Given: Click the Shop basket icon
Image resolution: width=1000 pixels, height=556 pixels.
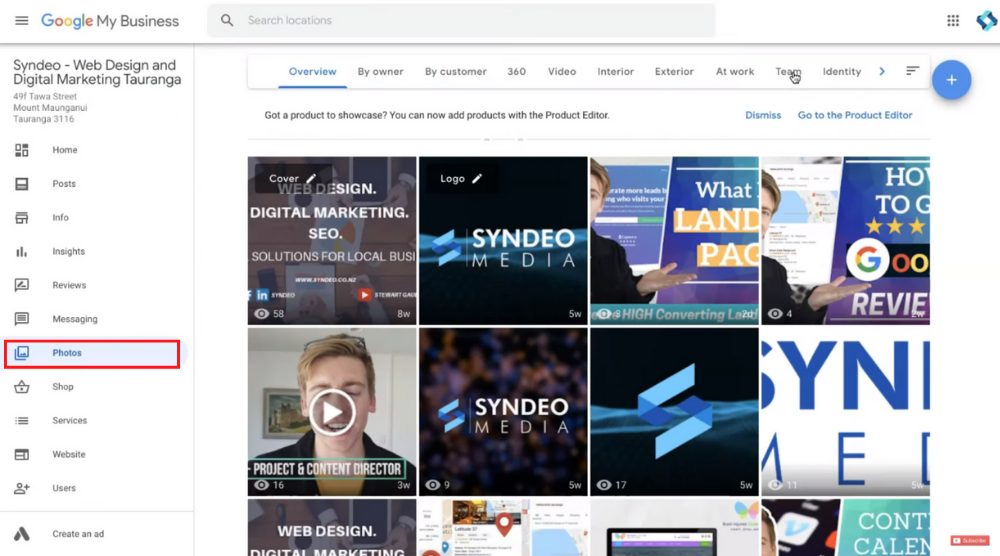Looking at the screenshot, I should click(22, 386).
